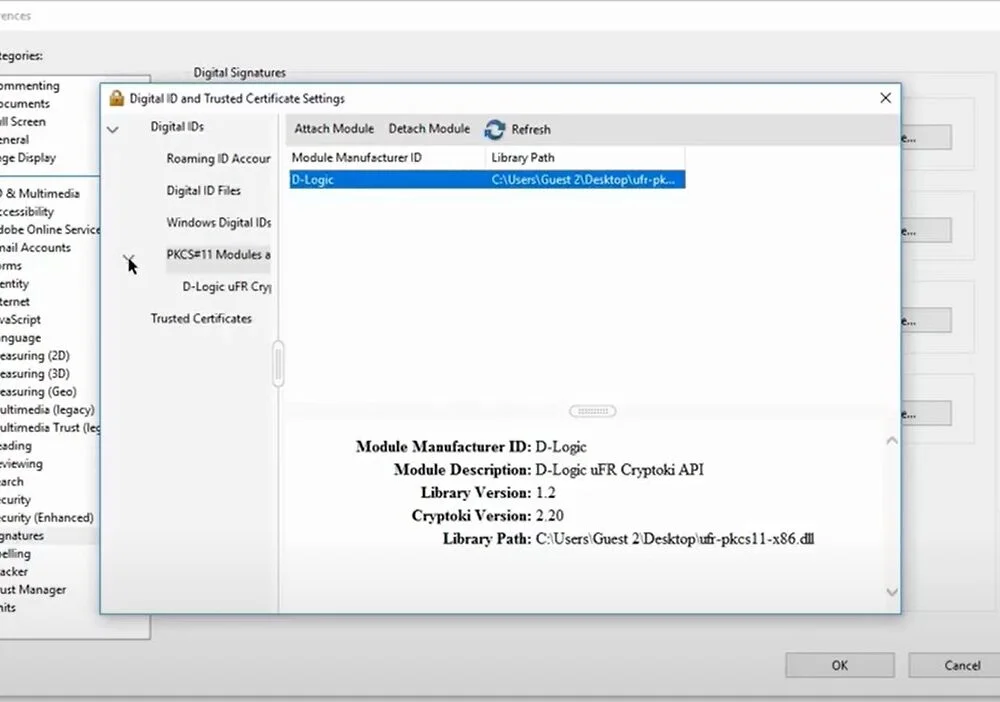
Task: Select Internet category in Preferences
Action: (x=15, y=301)
